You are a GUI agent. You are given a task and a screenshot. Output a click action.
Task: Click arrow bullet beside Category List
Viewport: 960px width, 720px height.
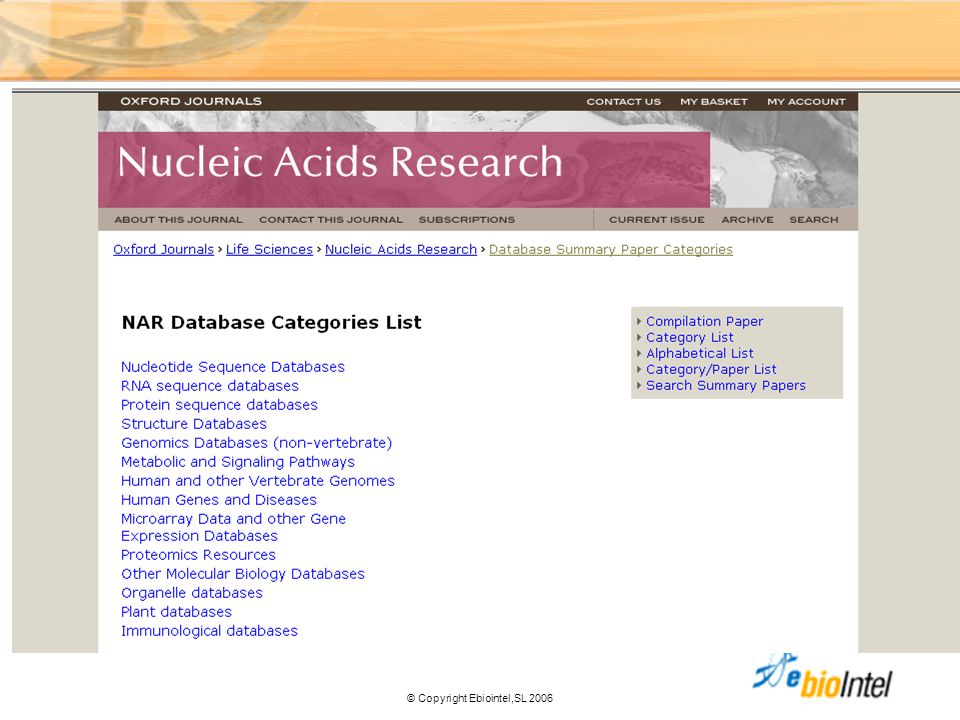tap(639, 337)
